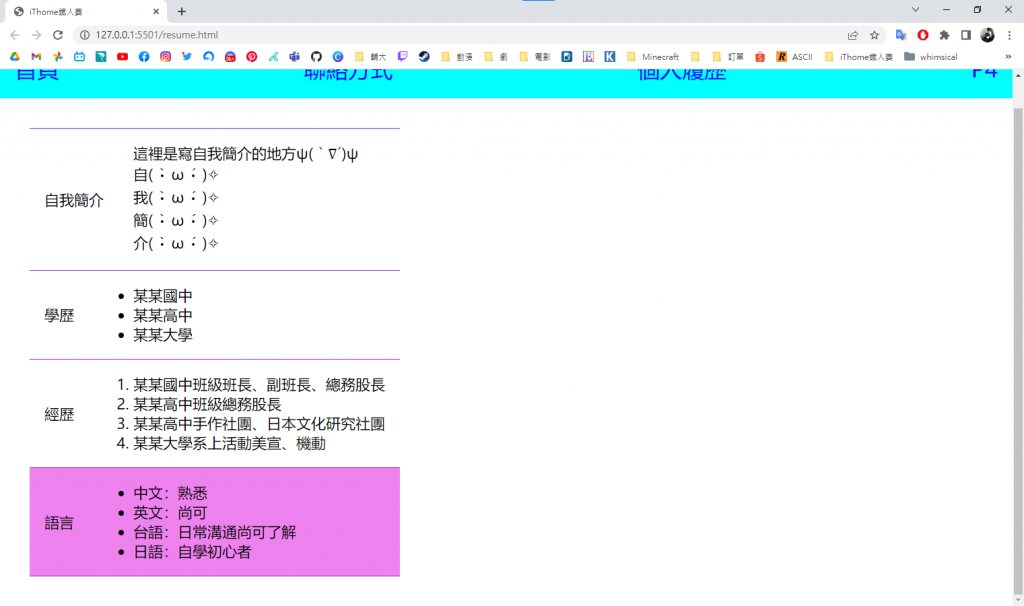
Task: Show more bookmarks with the chevron
Action: click(1008, 57)
